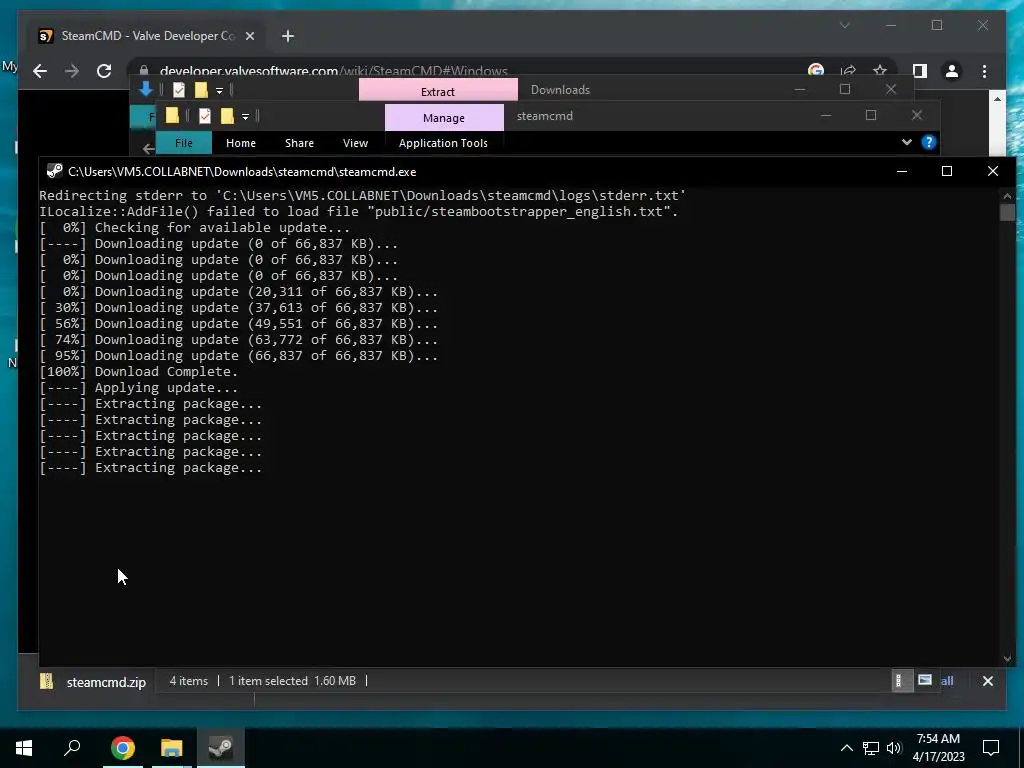1024x768 pixels.
Task: Switch Explorer to details view icon
Action: pos(902,680)
